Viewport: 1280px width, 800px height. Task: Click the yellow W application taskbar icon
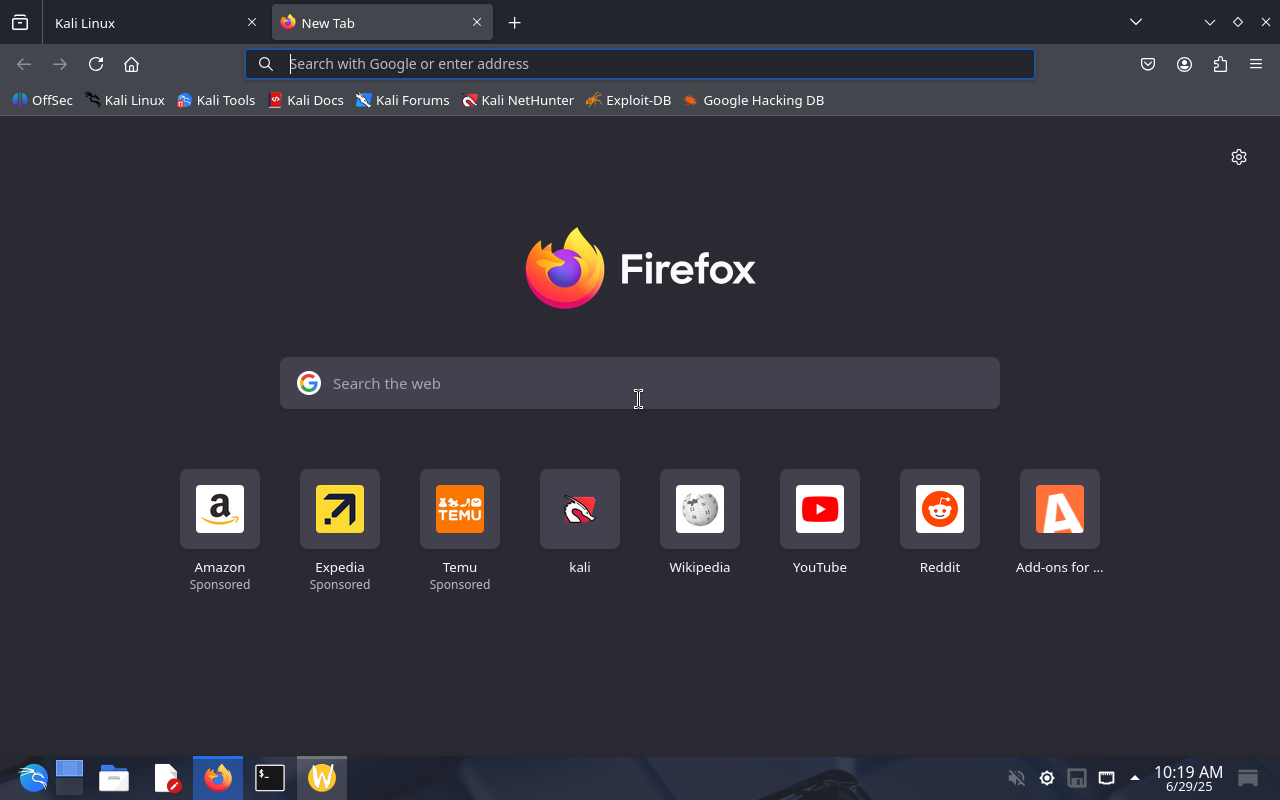(x=322, y=777)
